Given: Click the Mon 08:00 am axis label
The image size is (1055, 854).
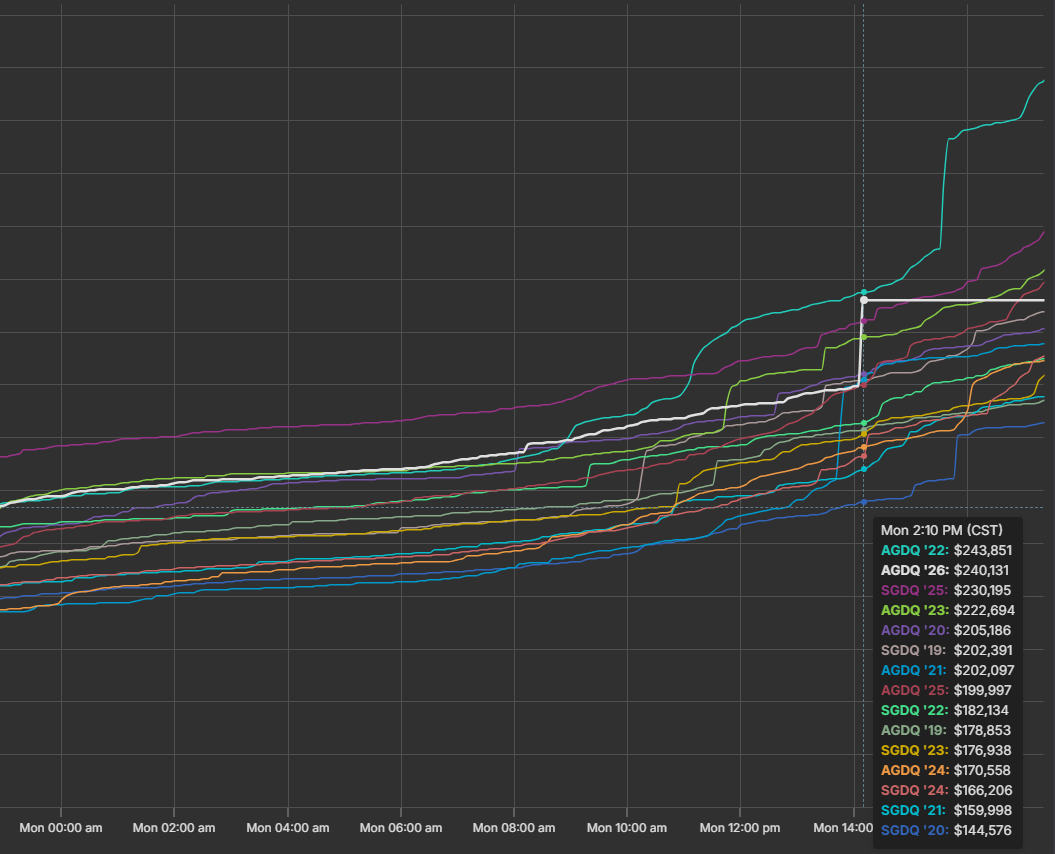Looking at the screenshot, I should 513,828.
